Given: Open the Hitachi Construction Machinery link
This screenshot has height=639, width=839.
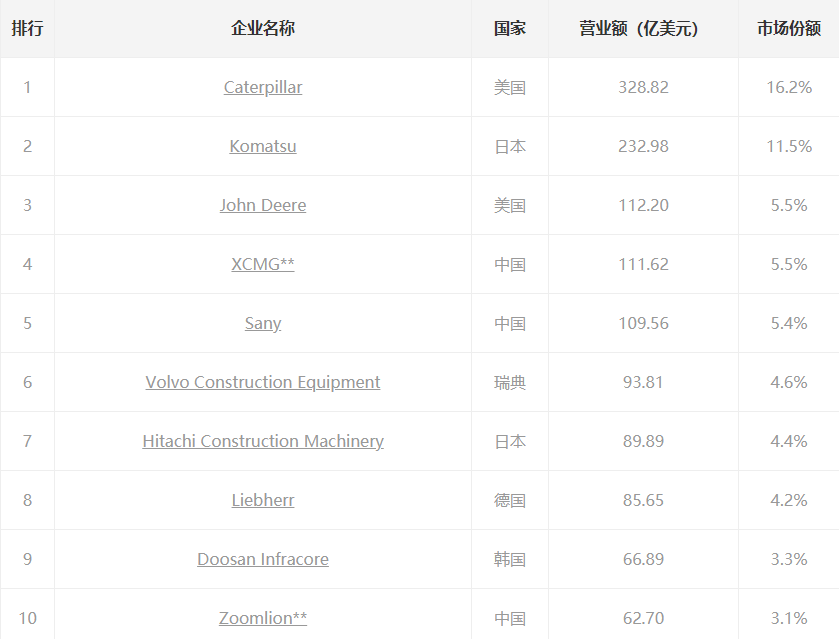Looking at the screenshot, I should [x=263, y=441].
